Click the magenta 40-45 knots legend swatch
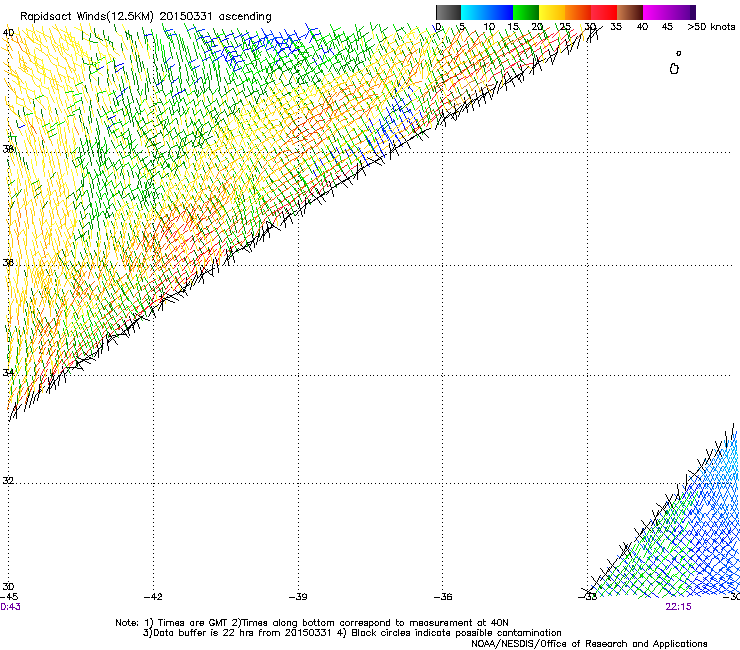The image size is (740, 650). click(x=656, y=12)
